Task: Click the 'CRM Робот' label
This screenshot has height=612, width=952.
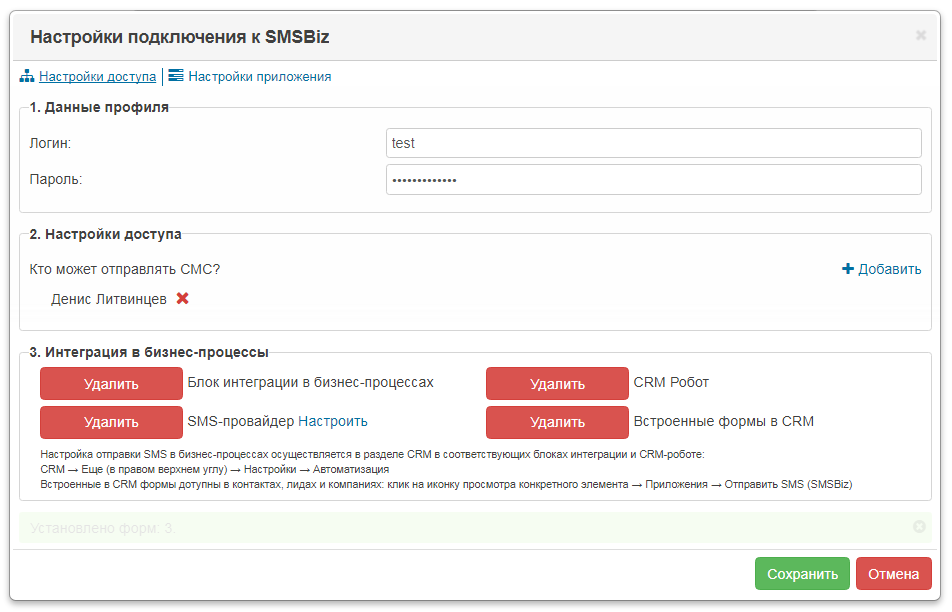Action: 671,382
